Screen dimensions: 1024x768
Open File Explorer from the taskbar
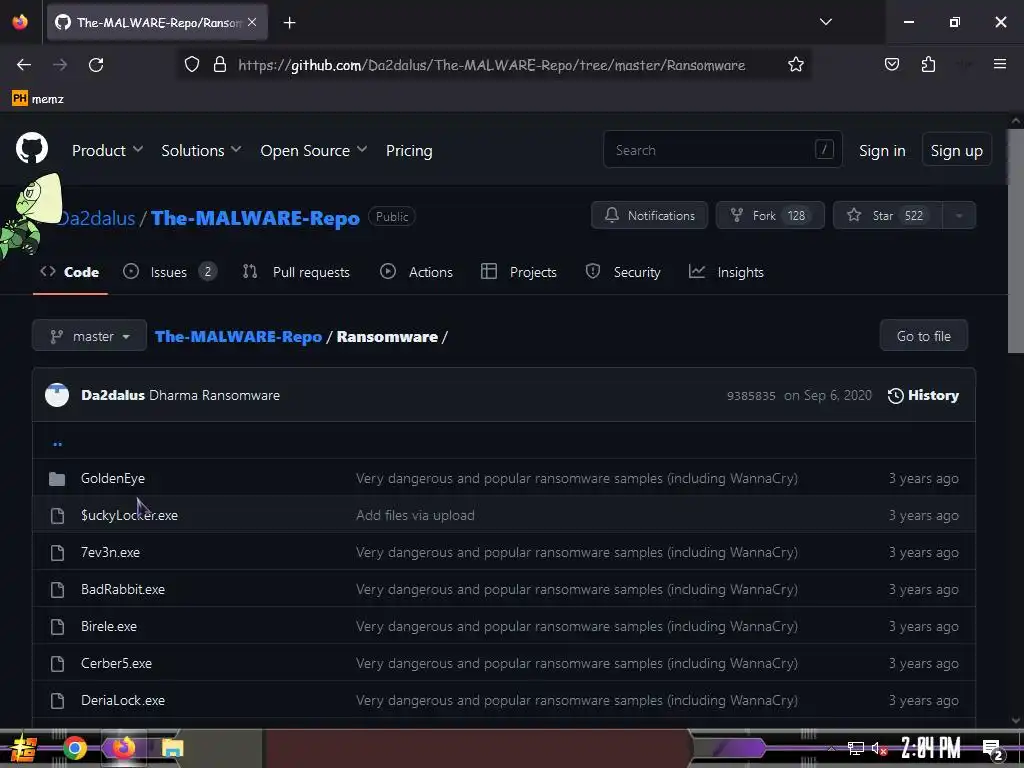(x=172, y=748)
